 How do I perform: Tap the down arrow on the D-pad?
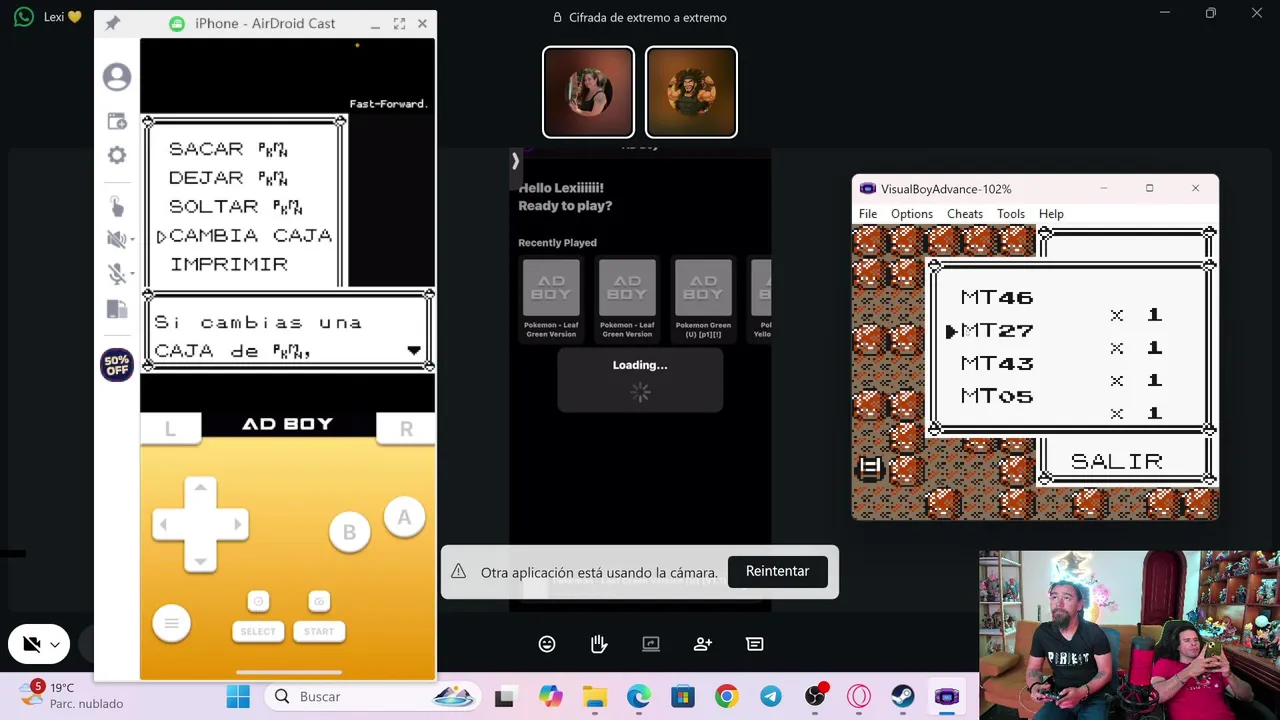click(200, 560)
